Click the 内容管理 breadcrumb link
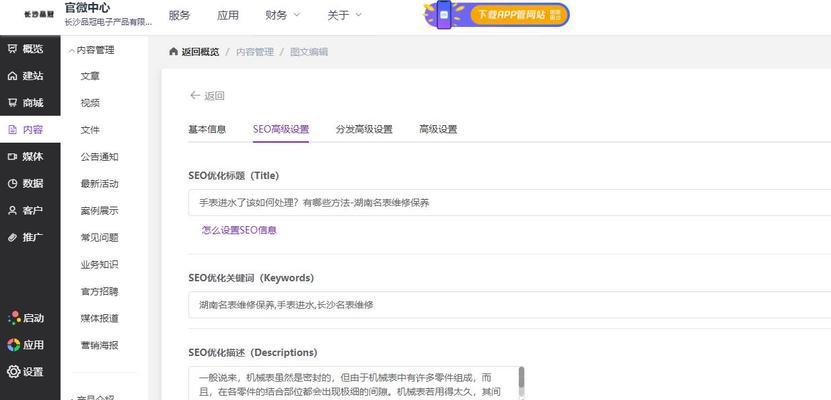 click(255, 52)
